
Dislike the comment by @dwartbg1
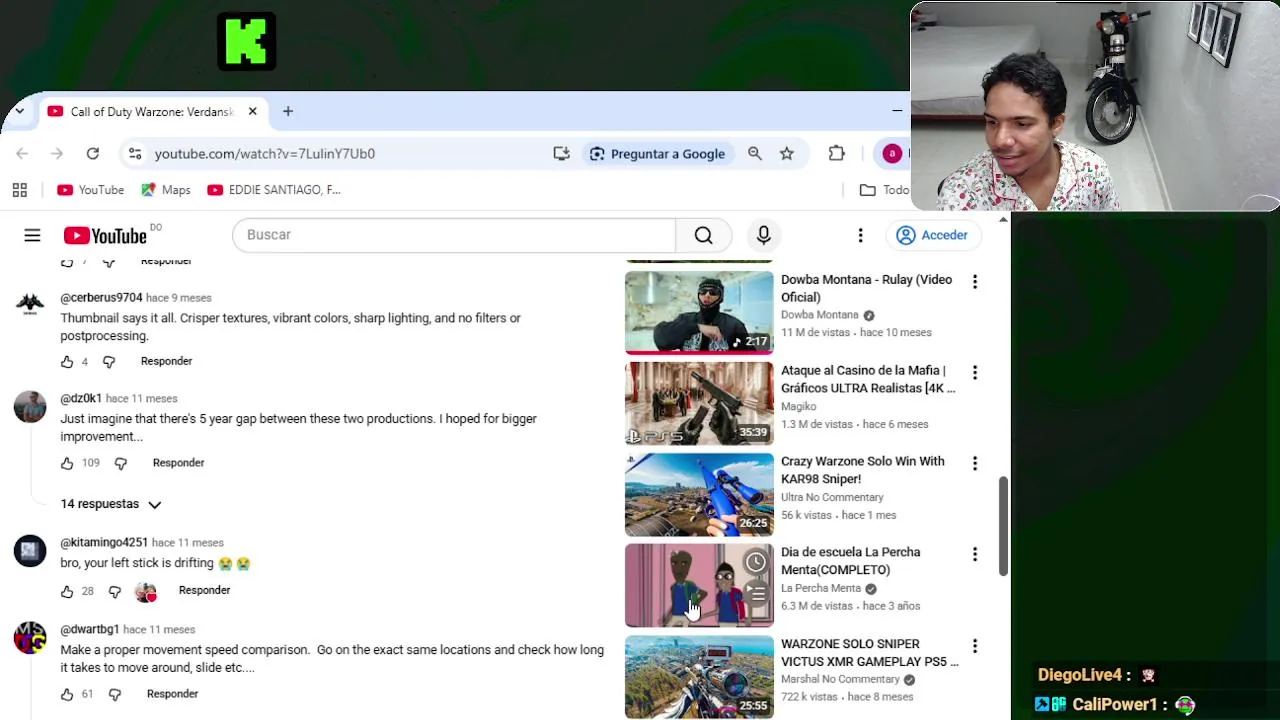[115, 694]
